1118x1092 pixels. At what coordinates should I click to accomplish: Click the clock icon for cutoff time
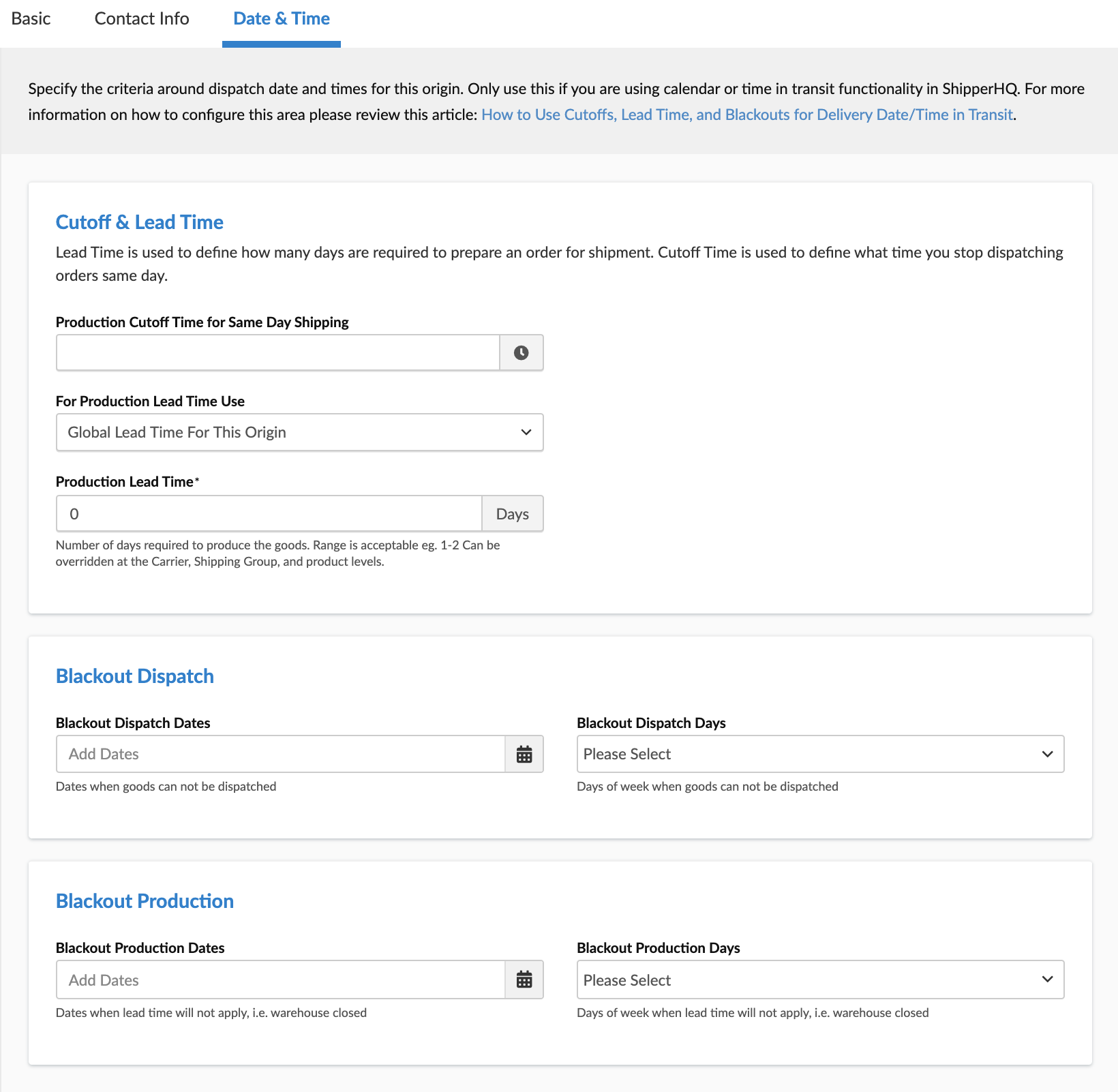pyautogui.click(x=521, y=352)
